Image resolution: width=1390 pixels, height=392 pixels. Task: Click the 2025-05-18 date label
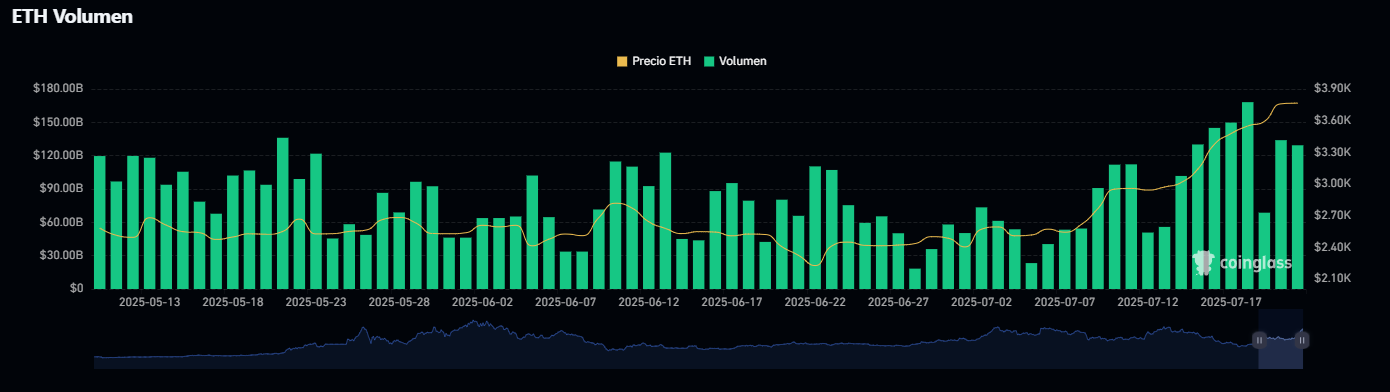tap(233, 301)
